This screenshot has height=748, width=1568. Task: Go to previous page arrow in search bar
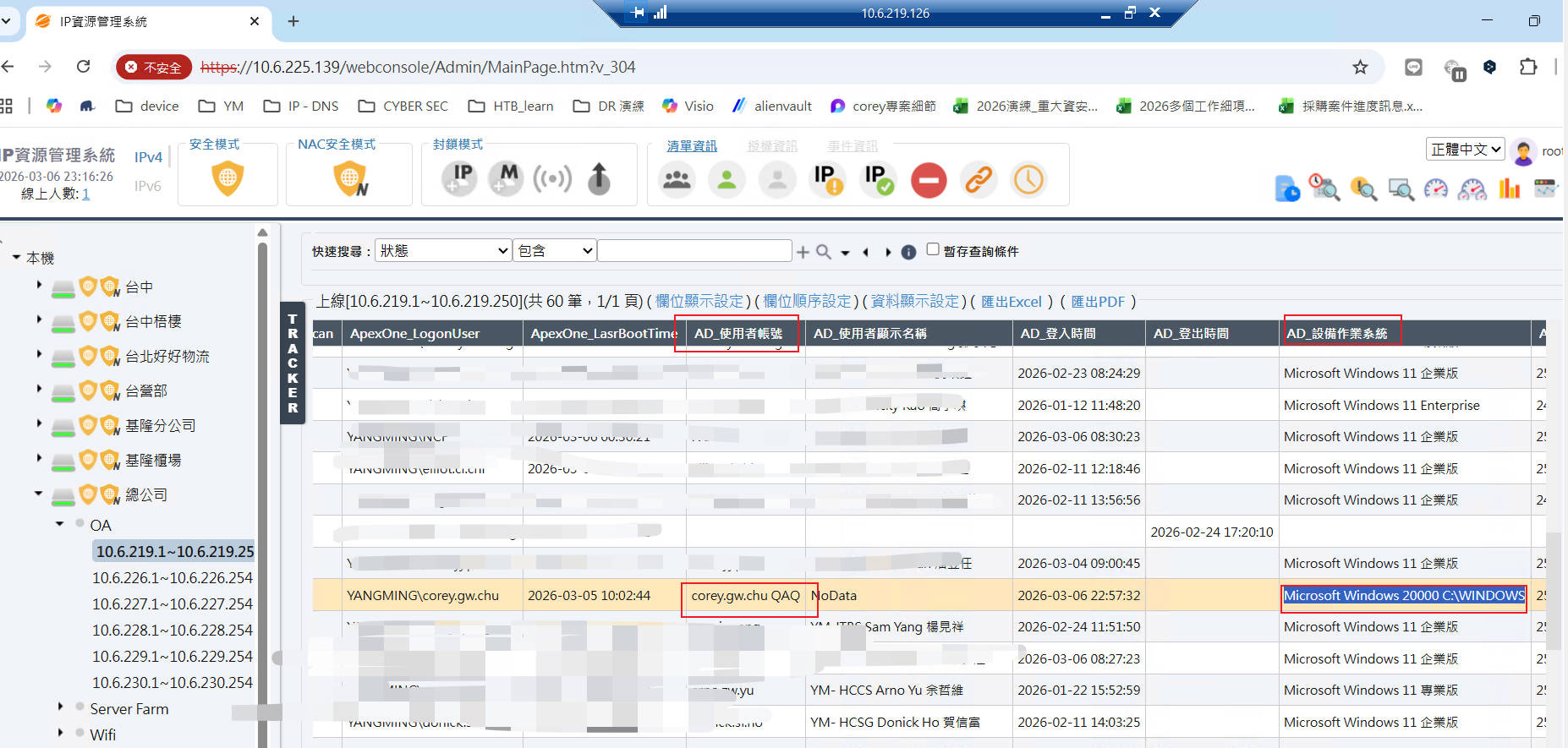coord(865,252)
